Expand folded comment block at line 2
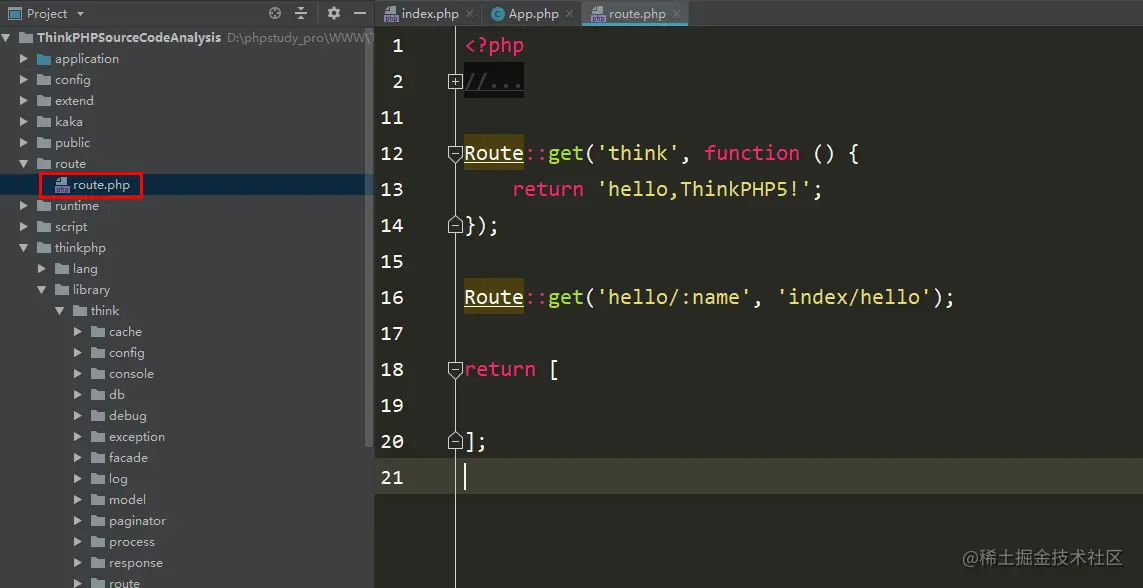 click(455, 82)
